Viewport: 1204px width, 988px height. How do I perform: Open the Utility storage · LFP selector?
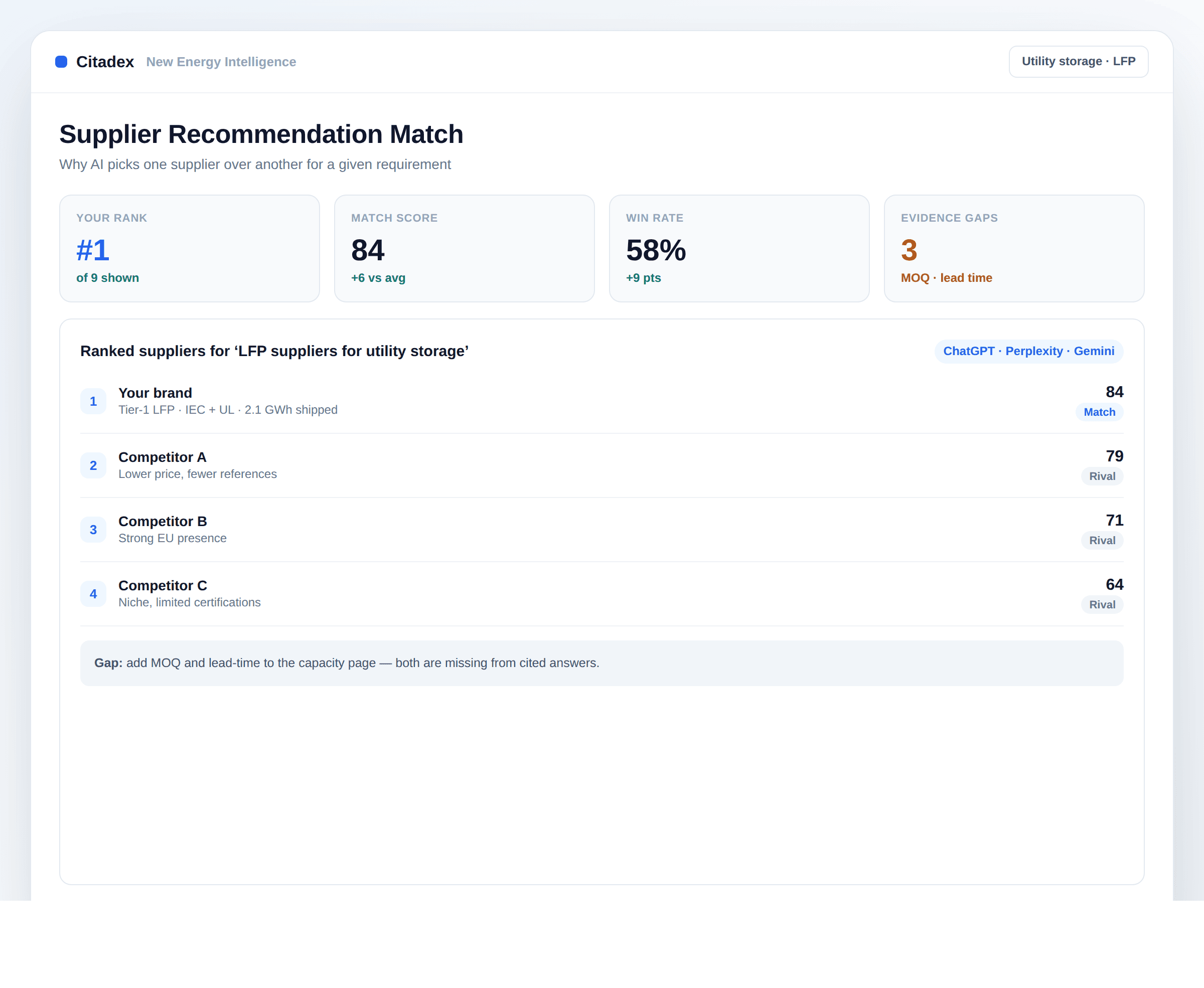pos(1078,62)
